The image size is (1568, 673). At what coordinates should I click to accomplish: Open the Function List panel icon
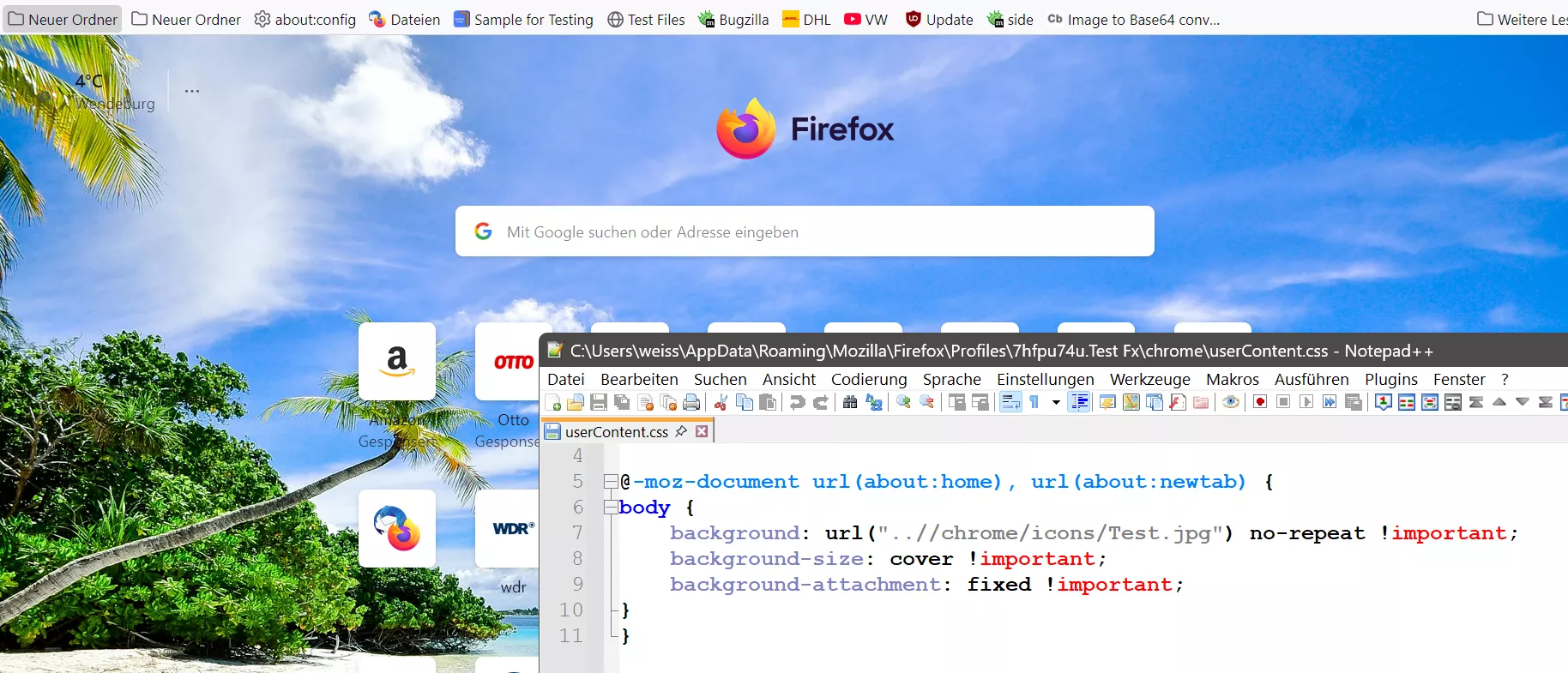coord(1178,402)
